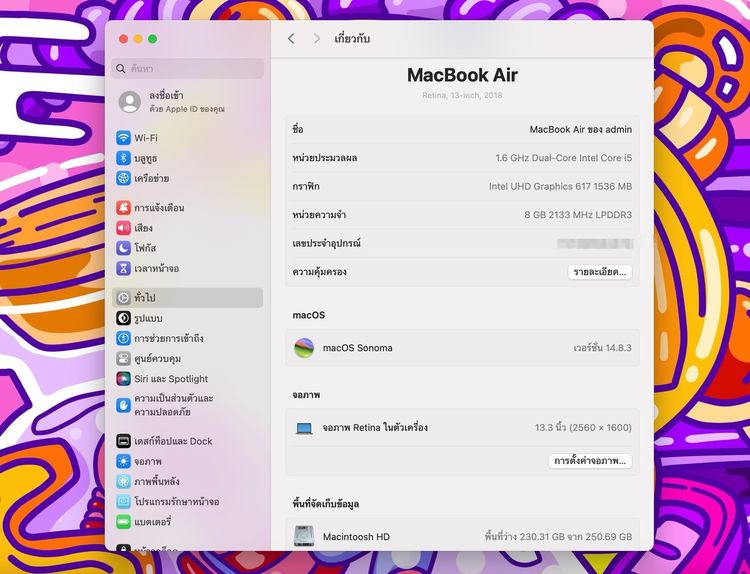Click the Apple ID avatar icon
This screenshot has width=750, height=574.
pos(130,102)
